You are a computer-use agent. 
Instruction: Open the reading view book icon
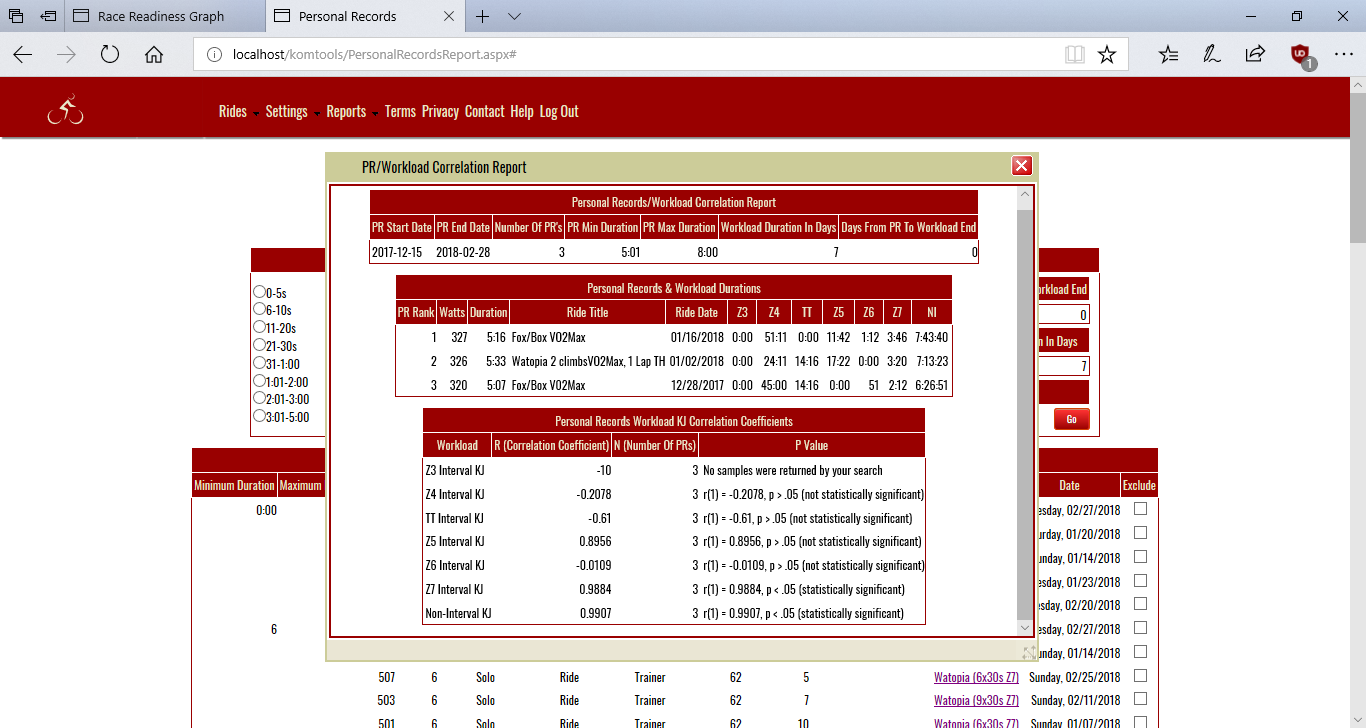[x=1075, y=55]
